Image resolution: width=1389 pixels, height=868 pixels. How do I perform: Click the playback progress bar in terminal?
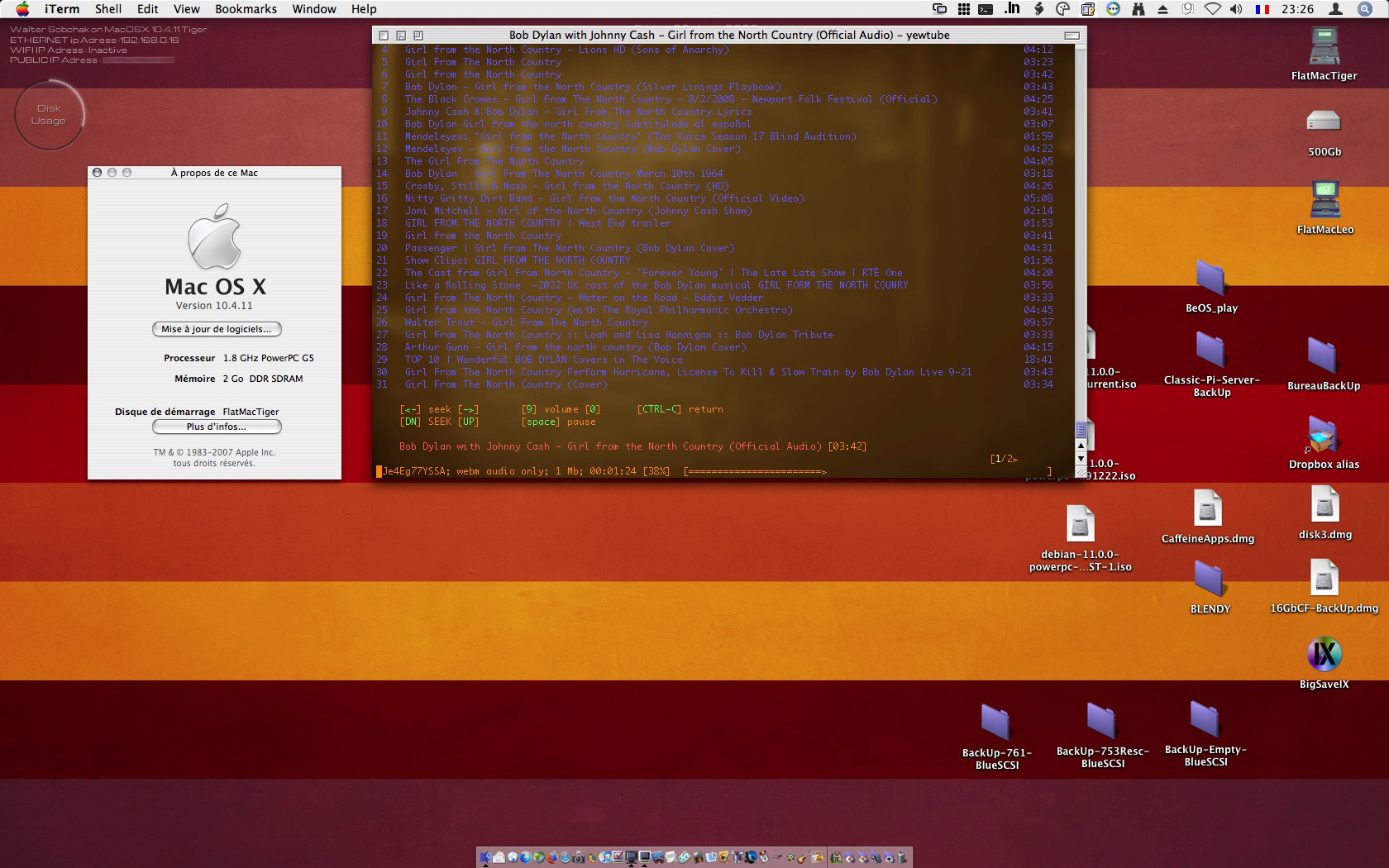[x=868, y=471]
